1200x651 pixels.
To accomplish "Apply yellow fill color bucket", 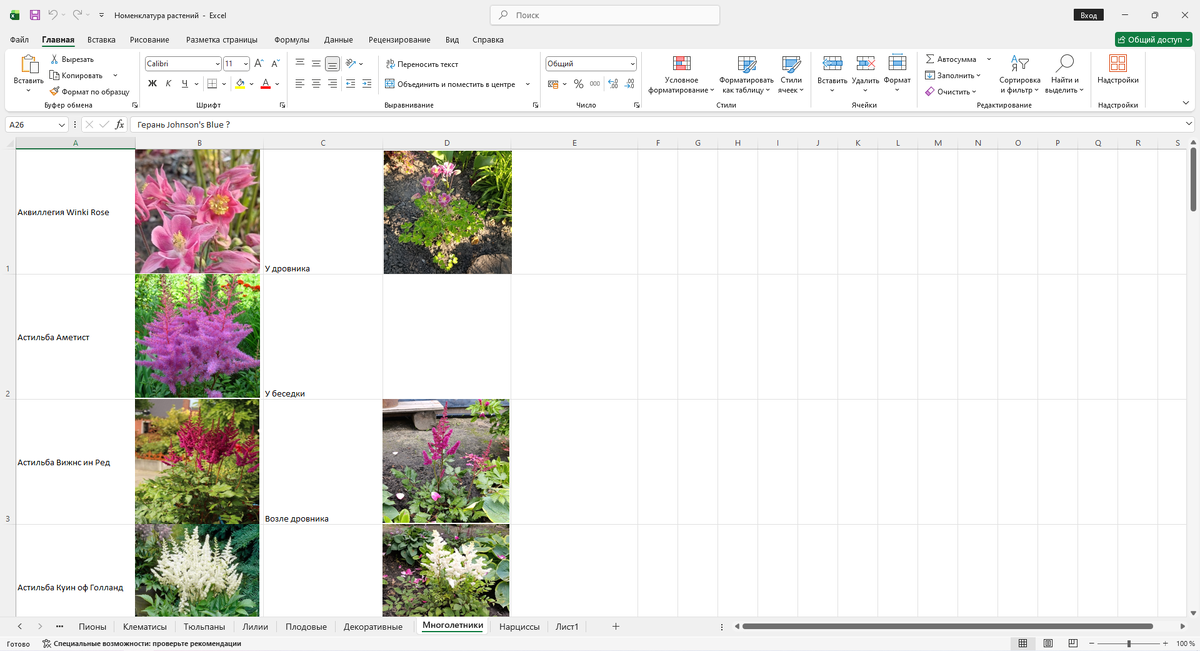I will (241, 84).
